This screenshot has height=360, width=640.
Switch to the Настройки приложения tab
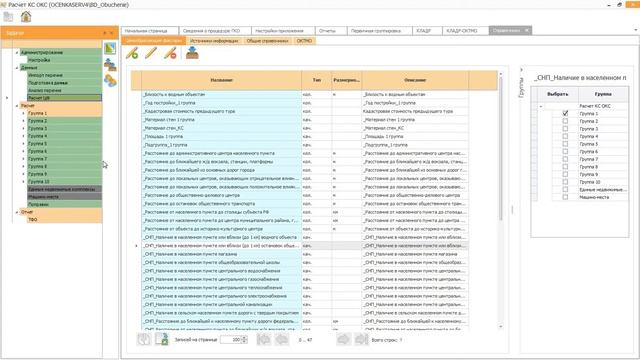click(x=283, y=31)
